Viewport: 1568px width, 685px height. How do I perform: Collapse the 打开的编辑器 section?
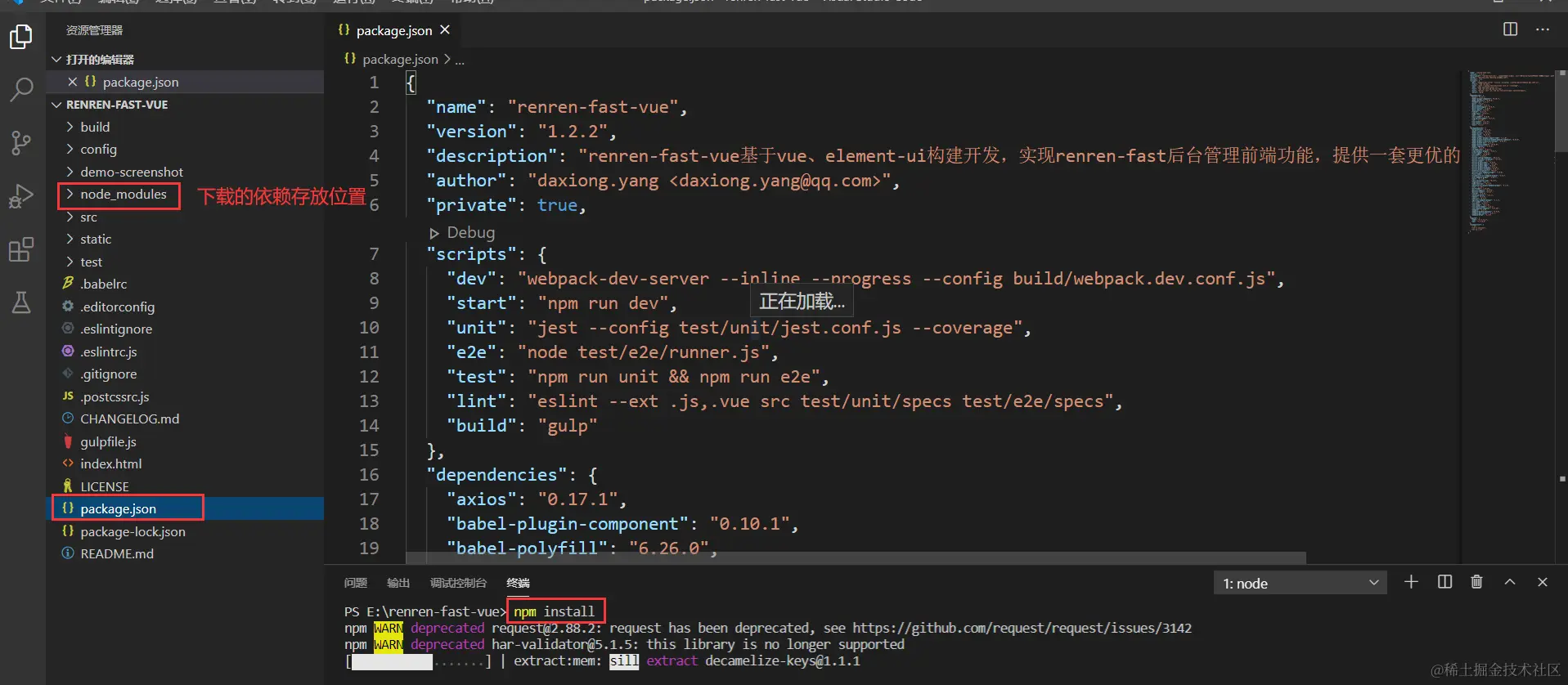(x=185, y=59)
